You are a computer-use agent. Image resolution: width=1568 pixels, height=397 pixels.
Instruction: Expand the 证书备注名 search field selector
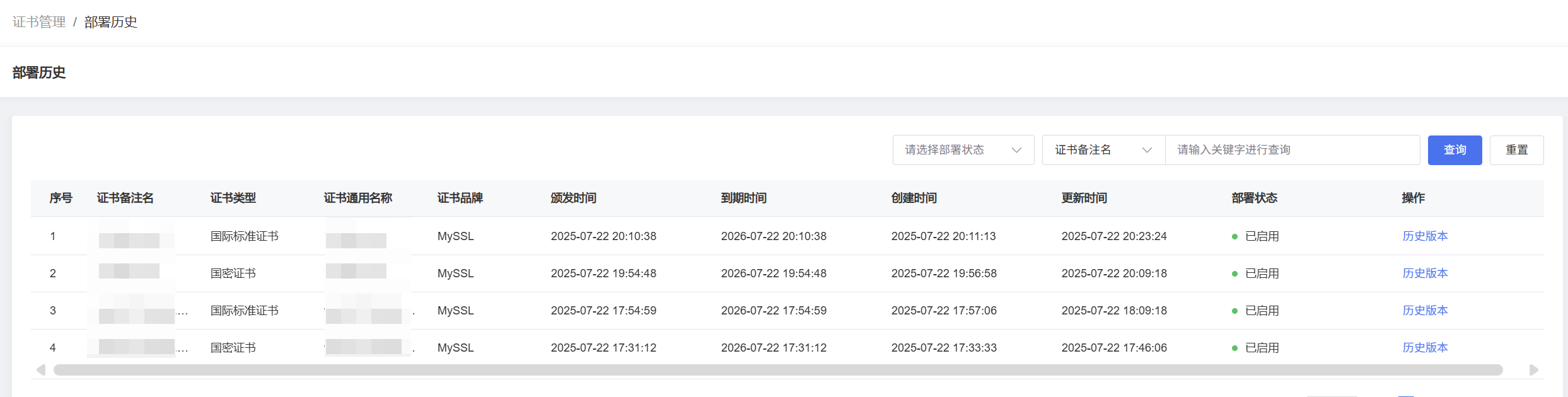pyautogui.click(x=1103, y=150)
